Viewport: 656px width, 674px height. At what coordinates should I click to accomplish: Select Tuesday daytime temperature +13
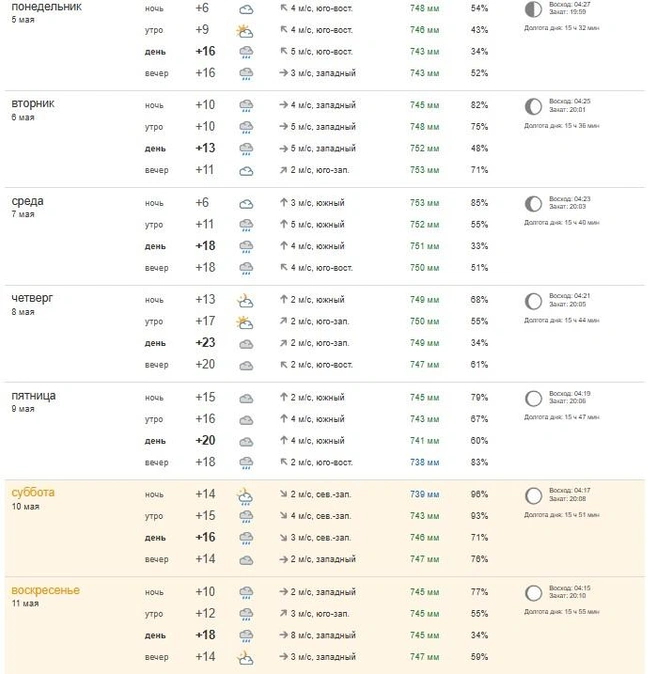205,148
